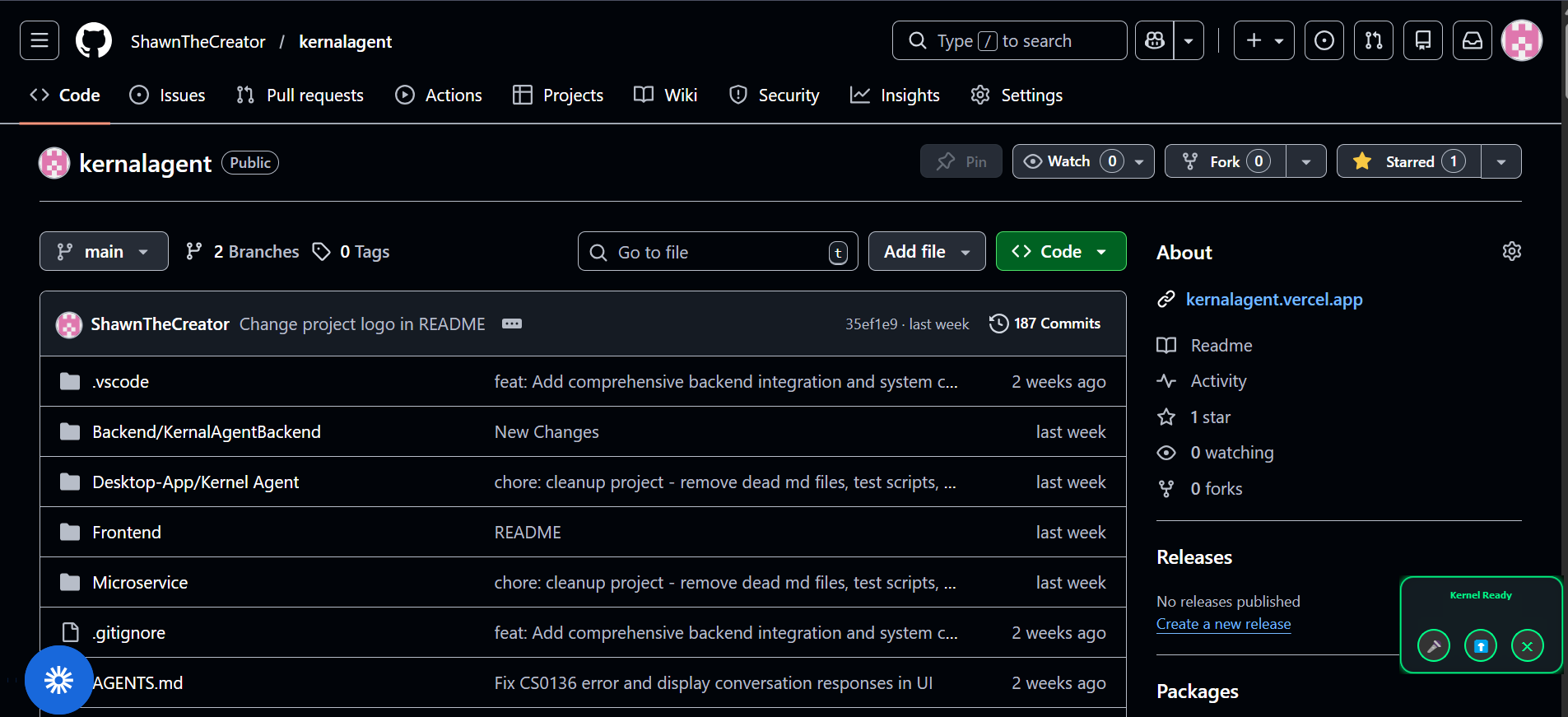Viewport: 1568px width, 717px height.
Task: View the 1 star stargazers link
Action: click(x=1210, y=417)
